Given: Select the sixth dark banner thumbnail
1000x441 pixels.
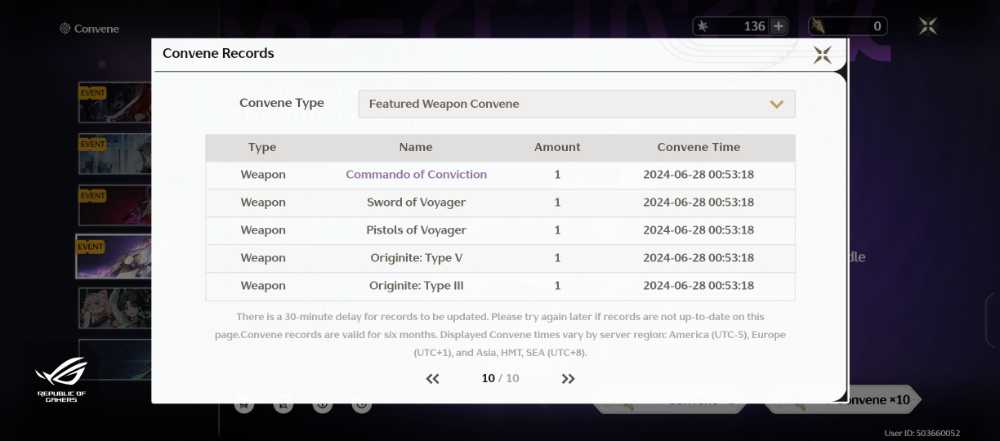Looking at the screenshot, I should click(115, 359).
